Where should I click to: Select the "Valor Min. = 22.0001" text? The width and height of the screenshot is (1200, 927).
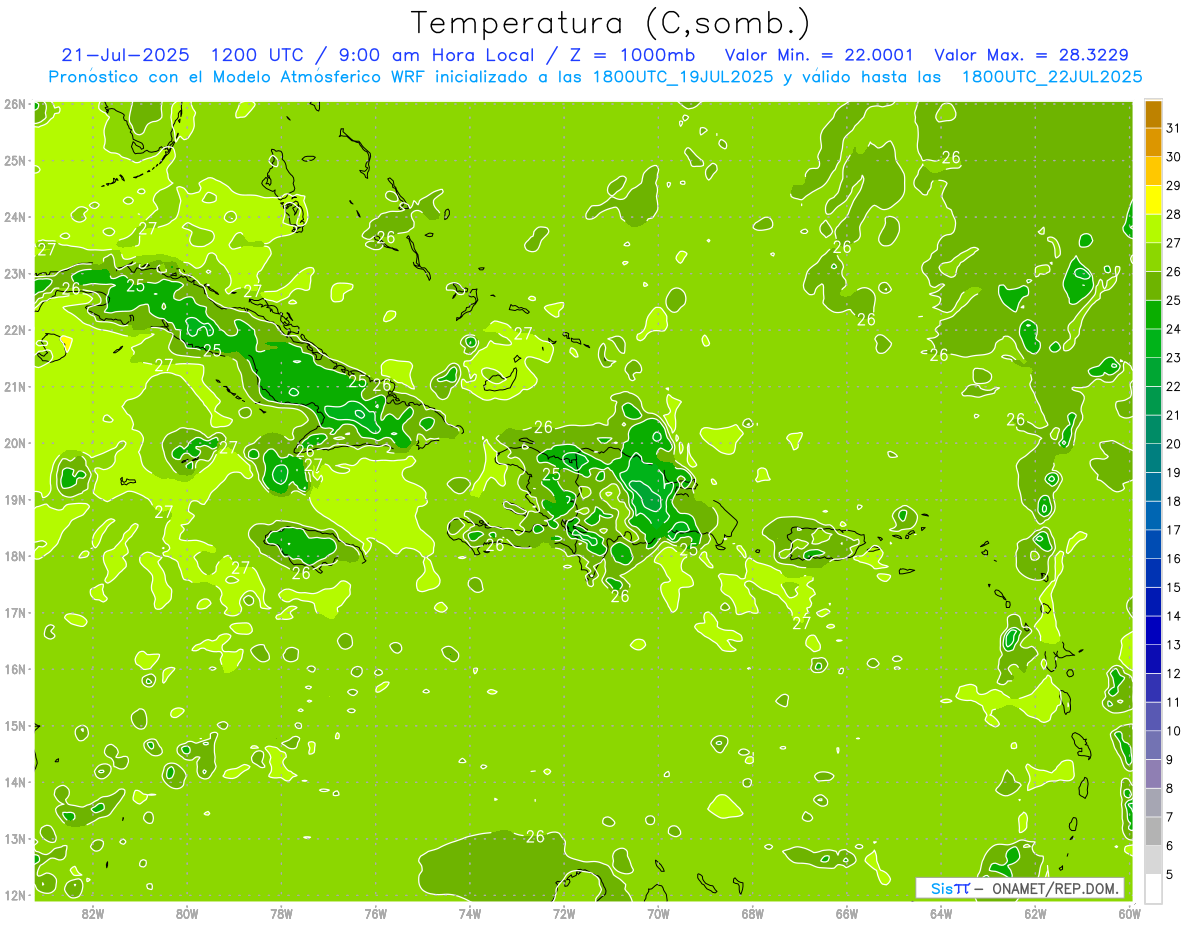(819, 55)
